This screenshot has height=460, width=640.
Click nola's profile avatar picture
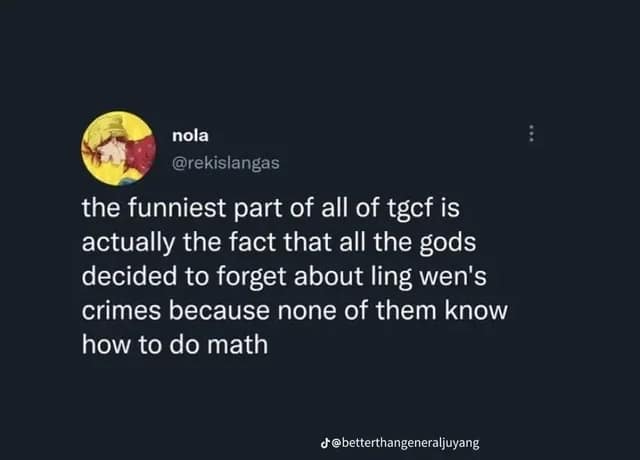[x=118, y=149]
